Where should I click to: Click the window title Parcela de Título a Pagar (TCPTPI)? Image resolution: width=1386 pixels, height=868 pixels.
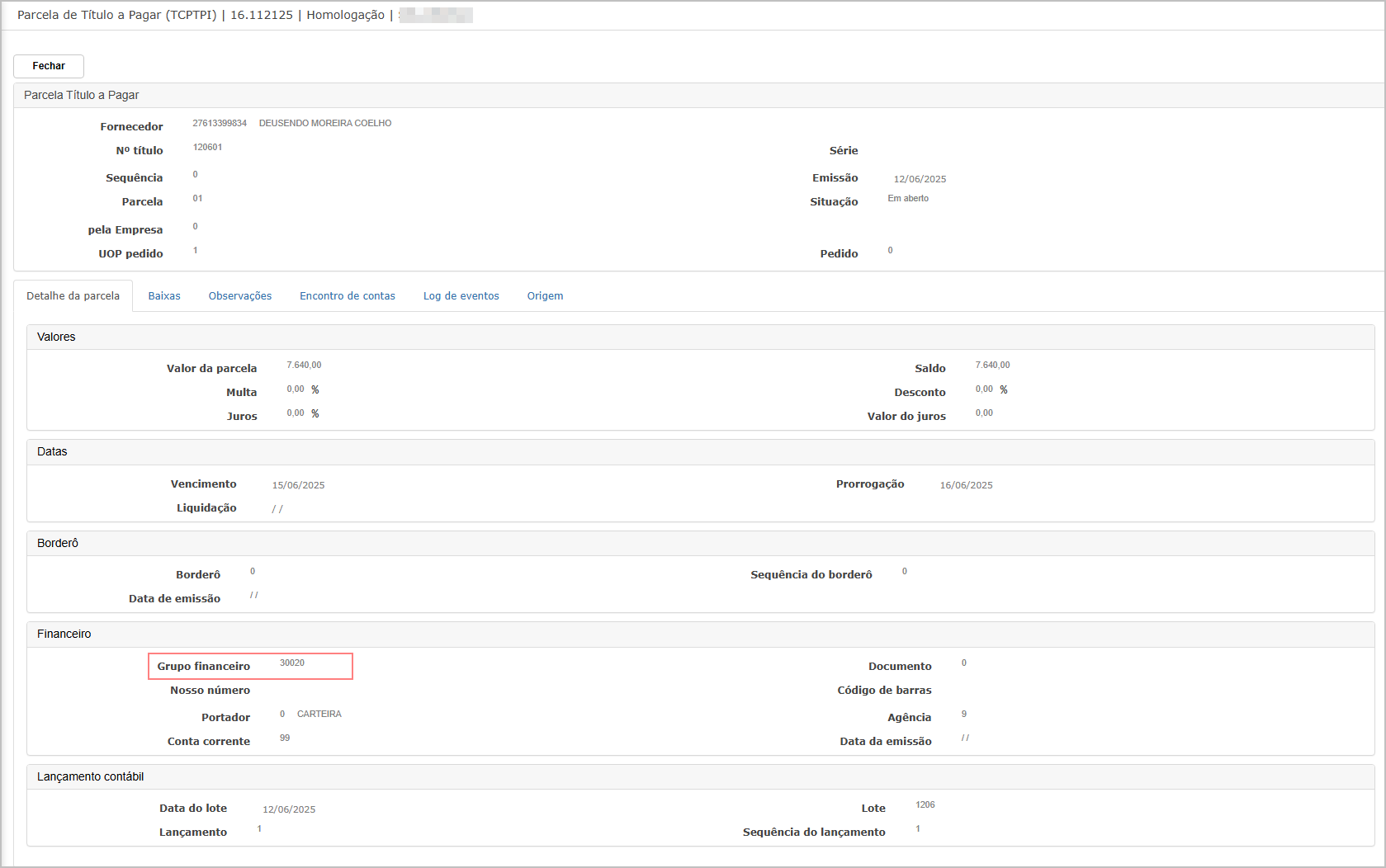point(116,15)
